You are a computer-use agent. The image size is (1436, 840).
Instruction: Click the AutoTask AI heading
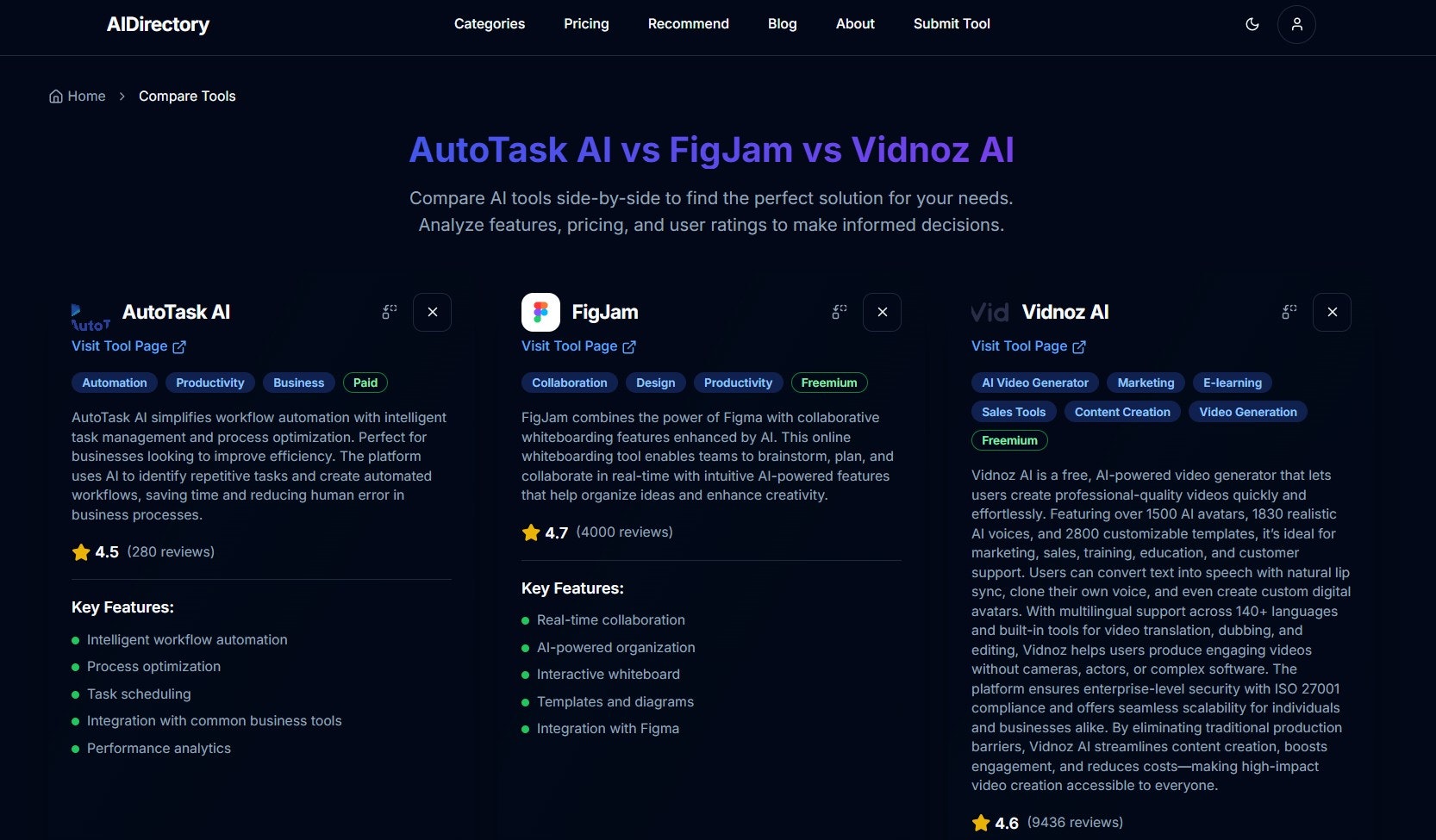coord(176,312)
